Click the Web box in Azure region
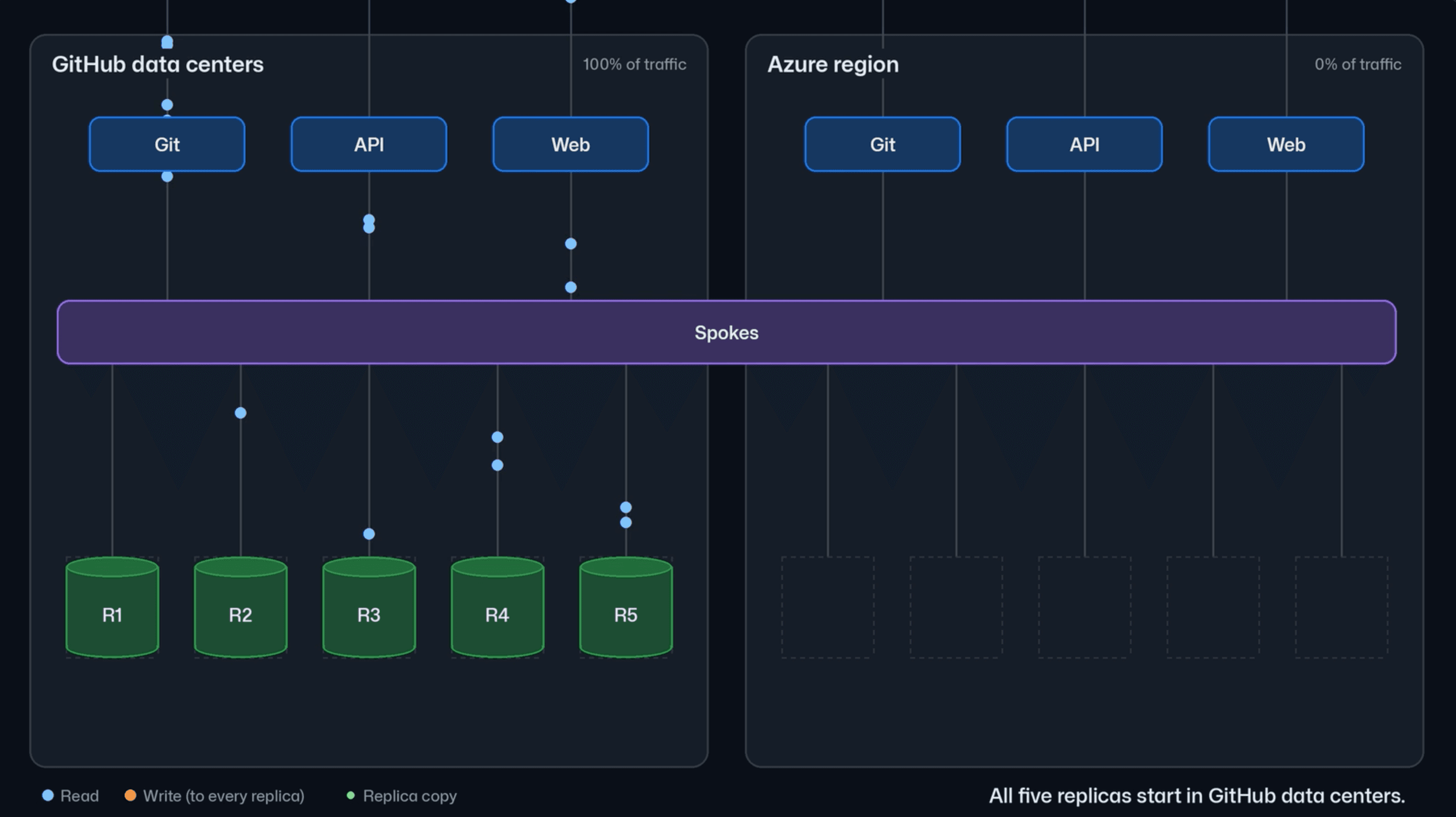Viewport: 1456px width, 817px height. (x=1286, y=144)
